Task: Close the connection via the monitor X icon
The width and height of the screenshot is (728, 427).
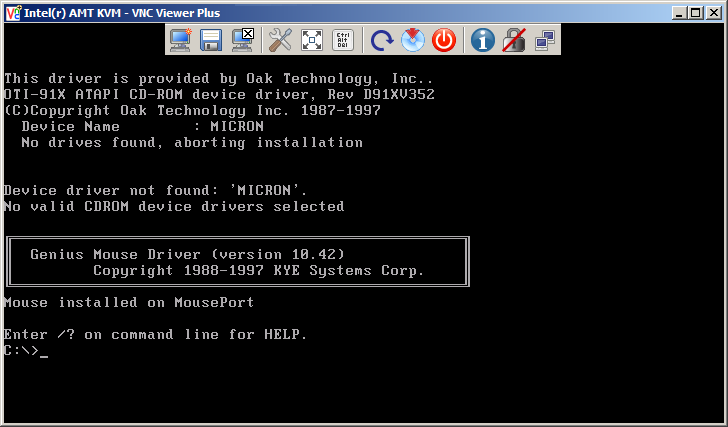Action: pos(242,40)
